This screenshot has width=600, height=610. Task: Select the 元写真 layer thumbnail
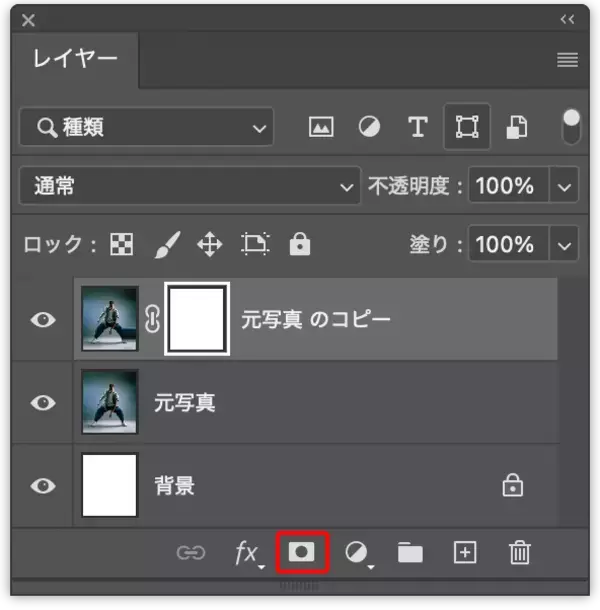click(110, 402)
